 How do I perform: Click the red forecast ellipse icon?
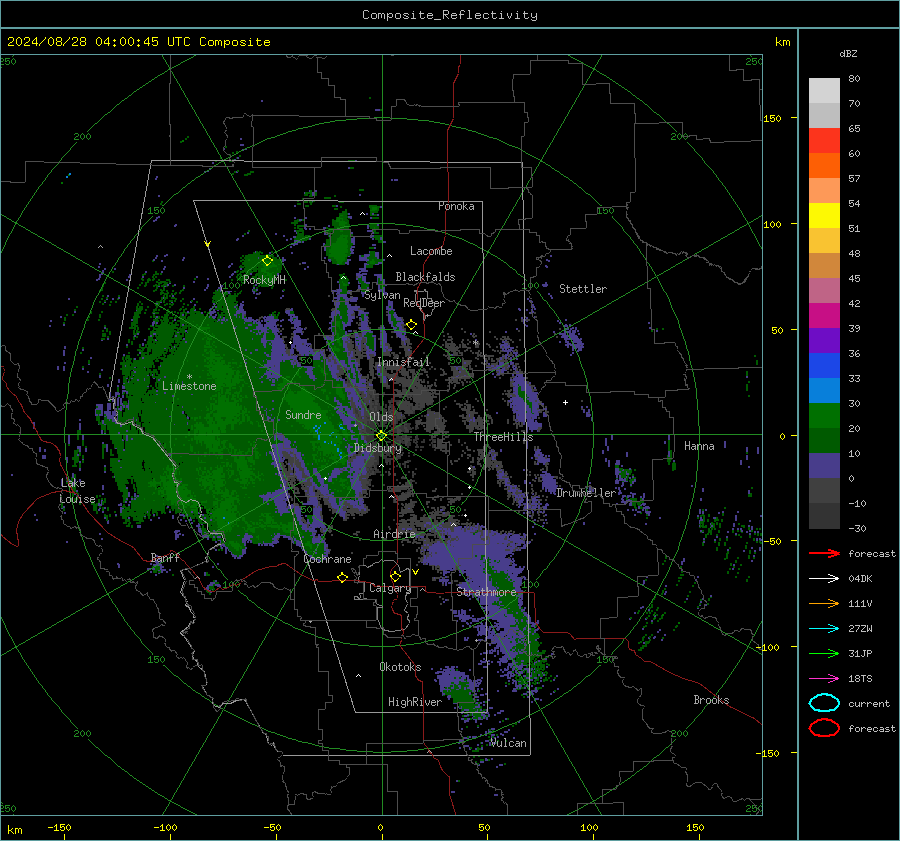pyautogui.click(x=824, y=728)
